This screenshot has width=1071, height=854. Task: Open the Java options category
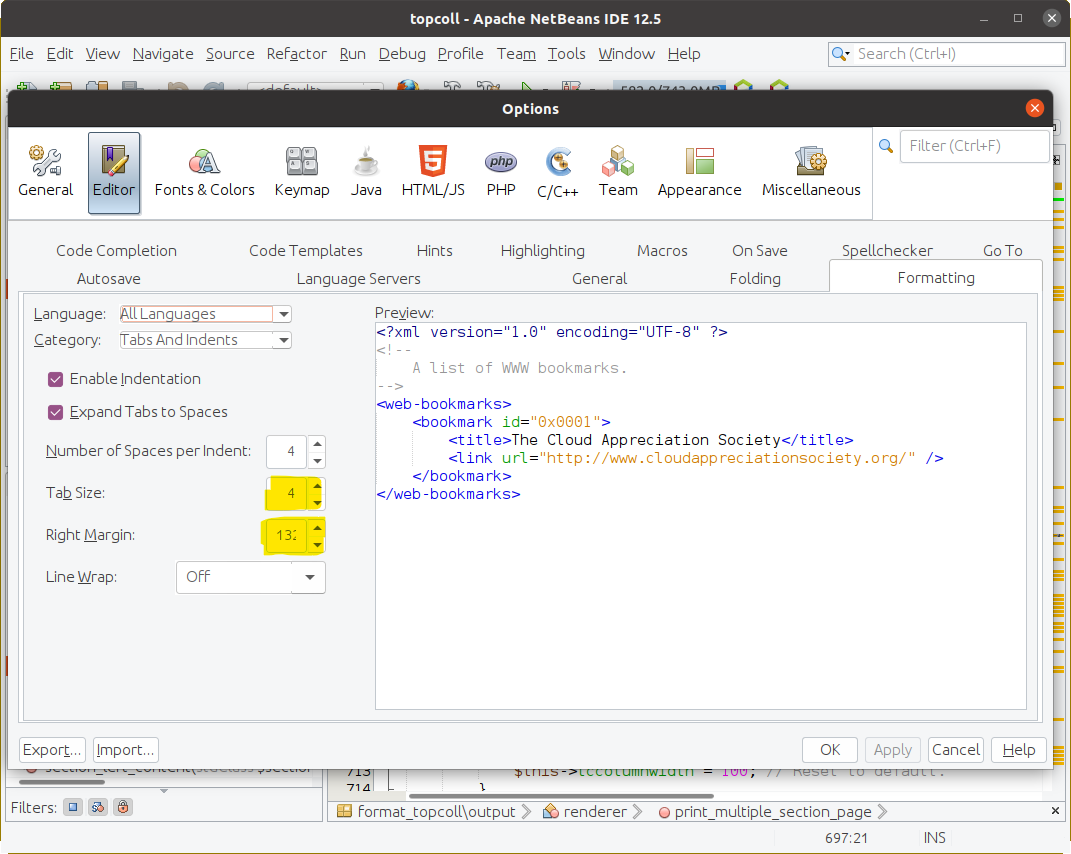point(366,172)
